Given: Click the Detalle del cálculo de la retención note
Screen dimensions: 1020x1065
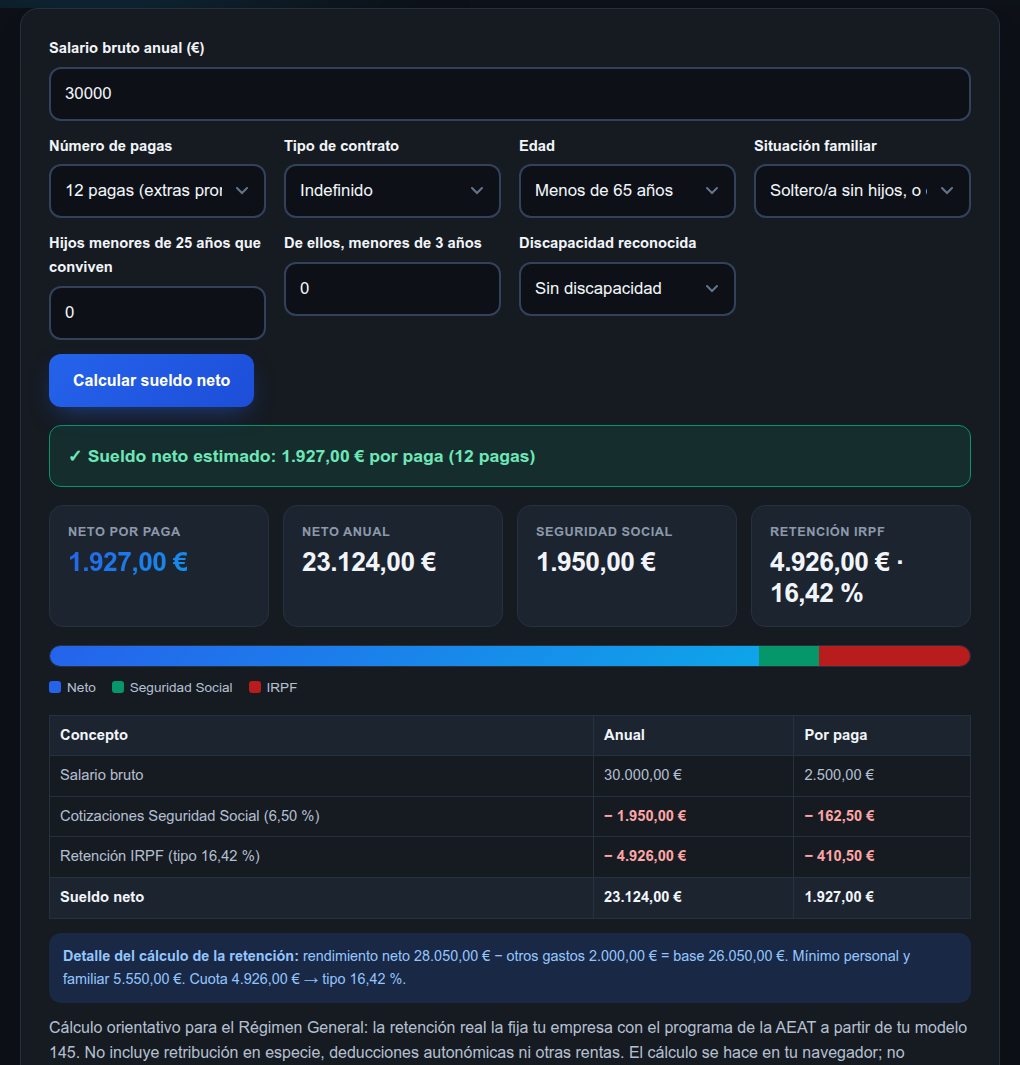Looking at the screenshot, I should pyautogui.click(x=509, y=967).
